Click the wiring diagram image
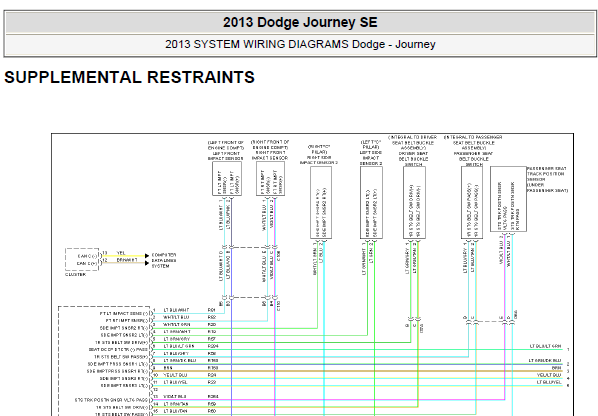This screenshot has width=598, height=416. coord(312,275)
